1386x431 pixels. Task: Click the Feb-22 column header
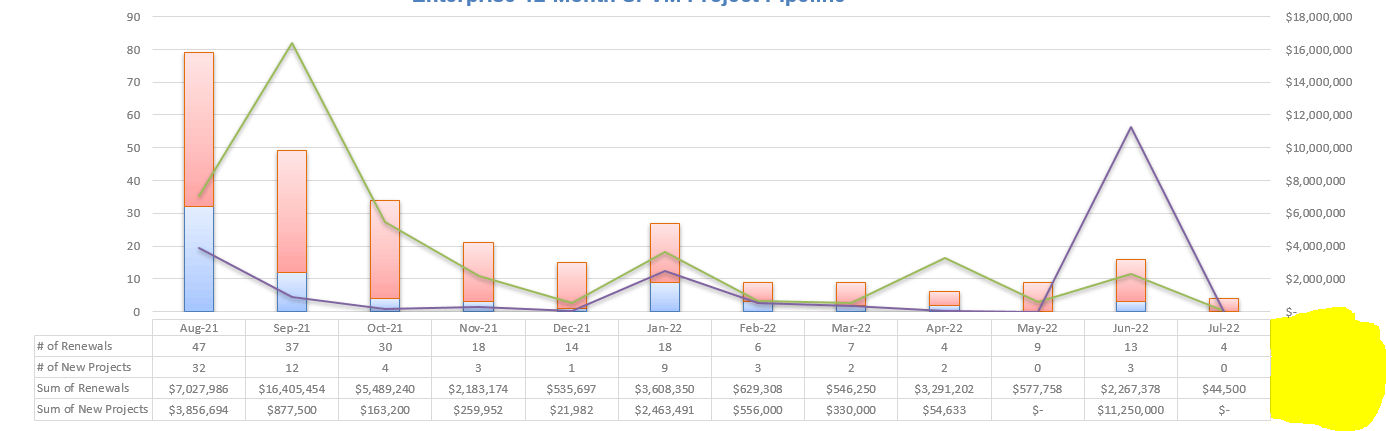click(758, 327)
